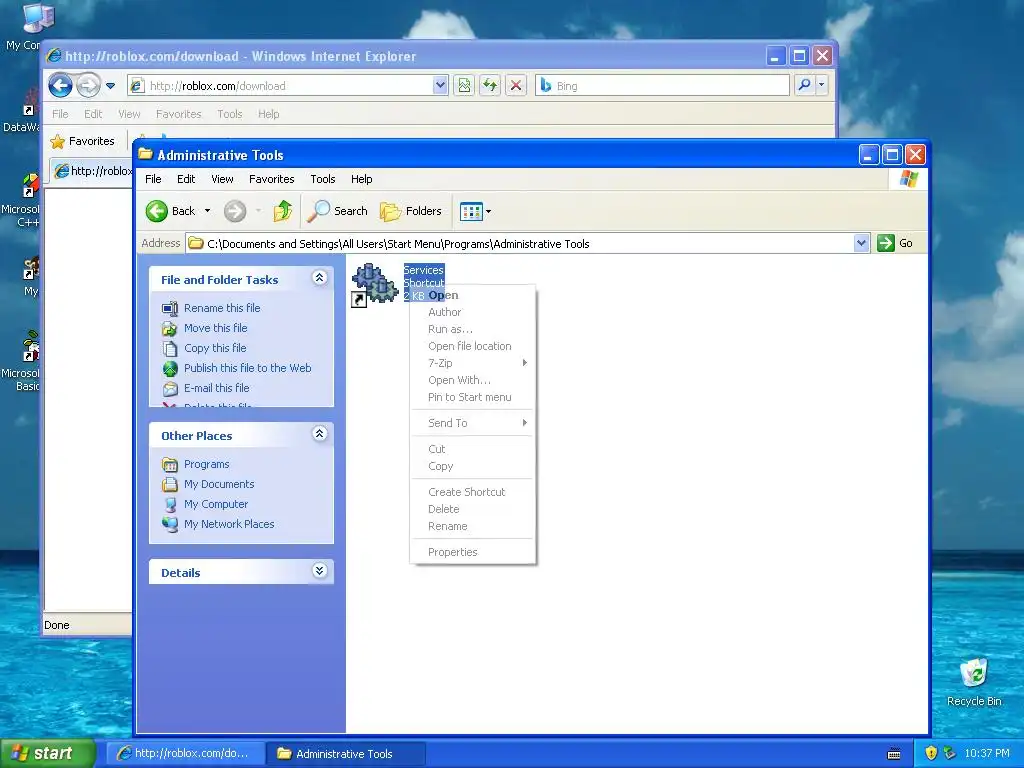
Task: Open Back history dropdown arrow in Explorer
Action: pyautogui.click(x=208, y=211)
